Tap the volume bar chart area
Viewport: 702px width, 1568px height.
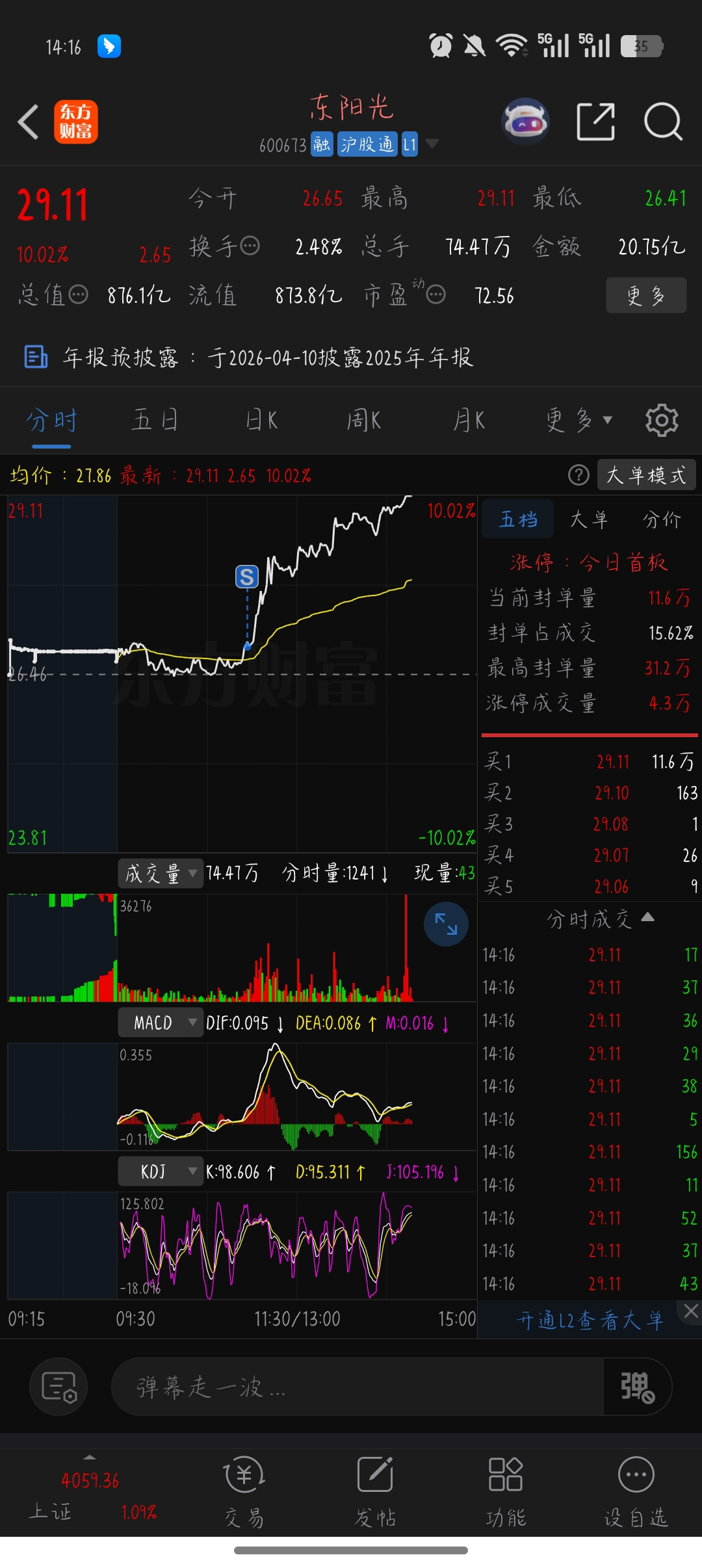click(x=242, y=948)
